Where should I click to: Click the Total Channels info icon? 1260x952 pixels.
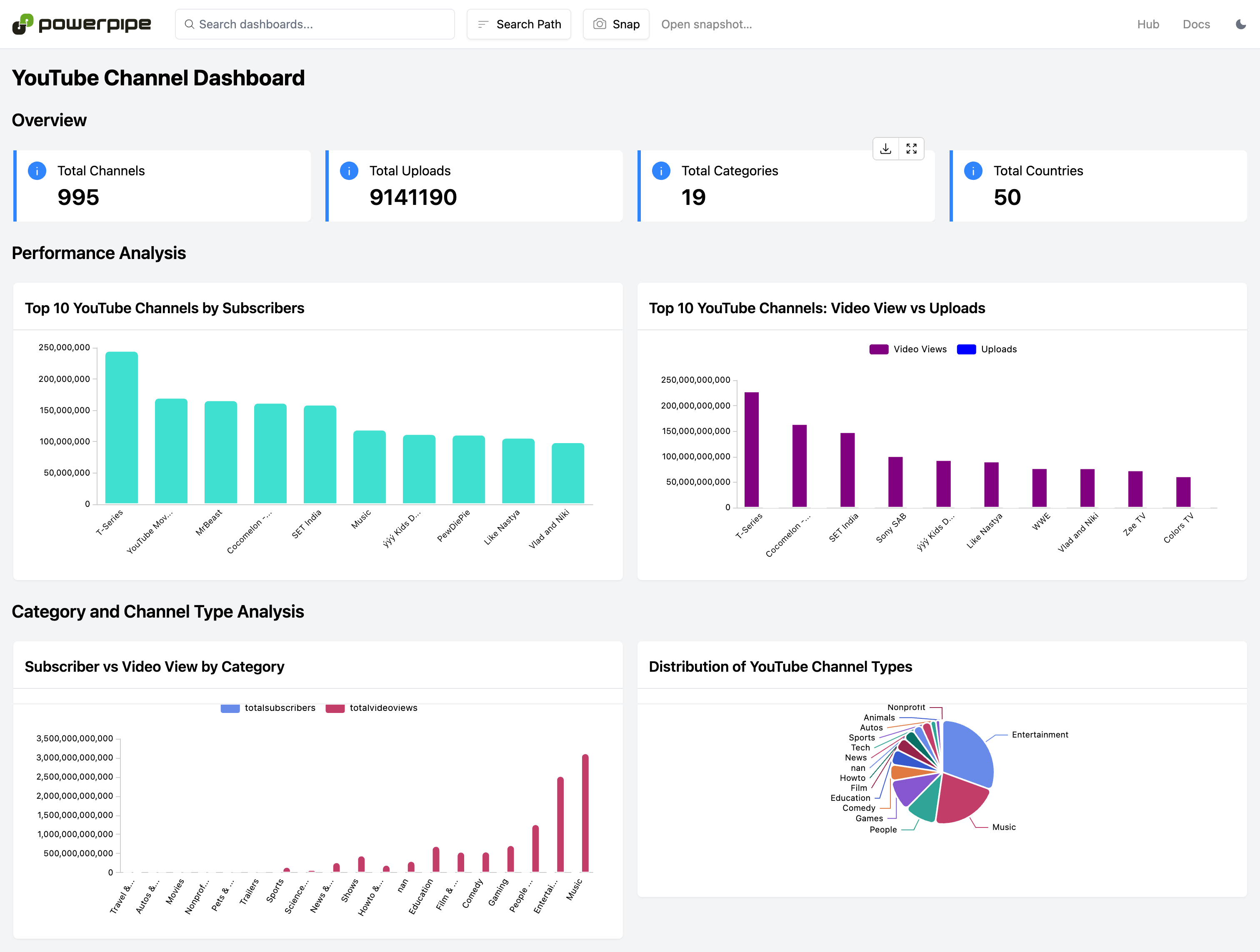click(x=37, y=171)
